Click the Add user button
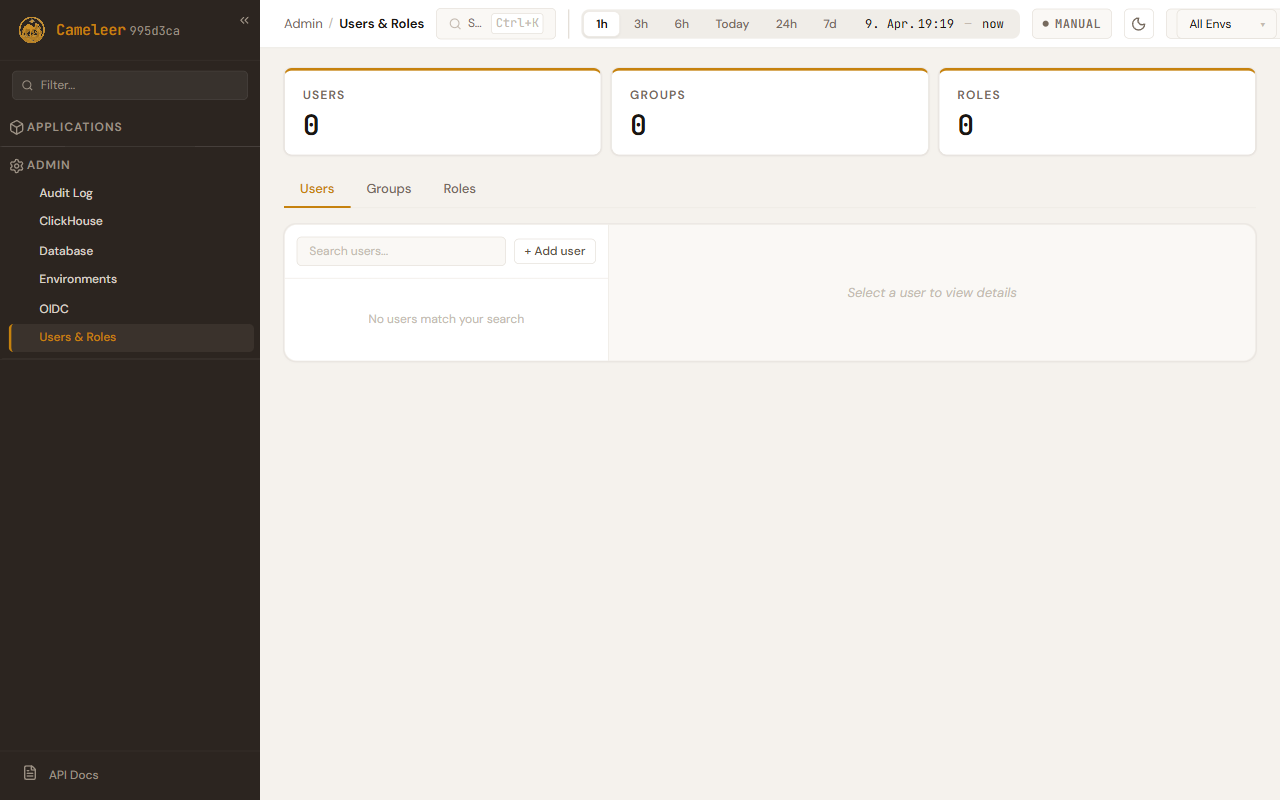The height and width of the screenshot is (800, 1280). [x=554, y=251]
